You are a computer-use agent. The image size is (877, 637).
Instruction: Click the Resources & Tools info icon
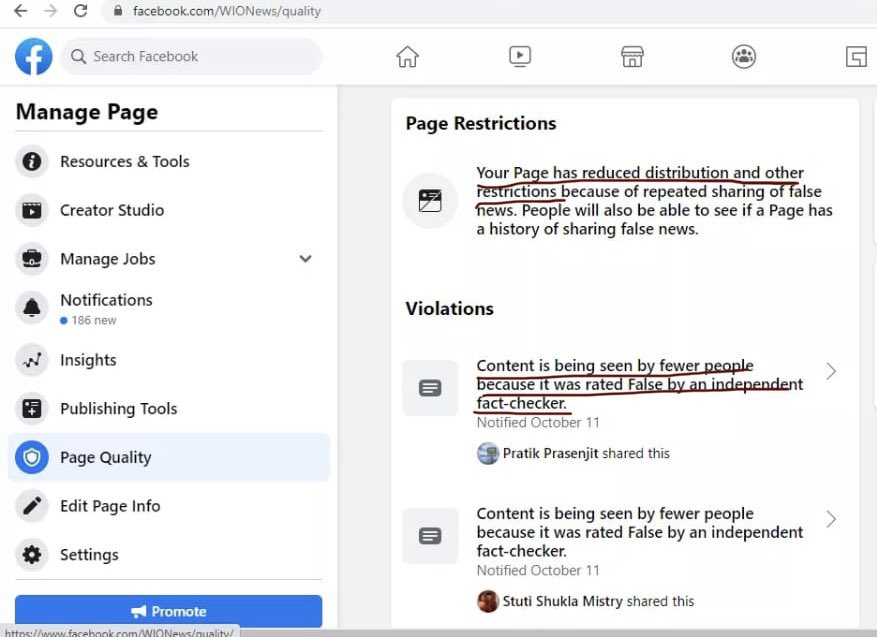[32, 162]
